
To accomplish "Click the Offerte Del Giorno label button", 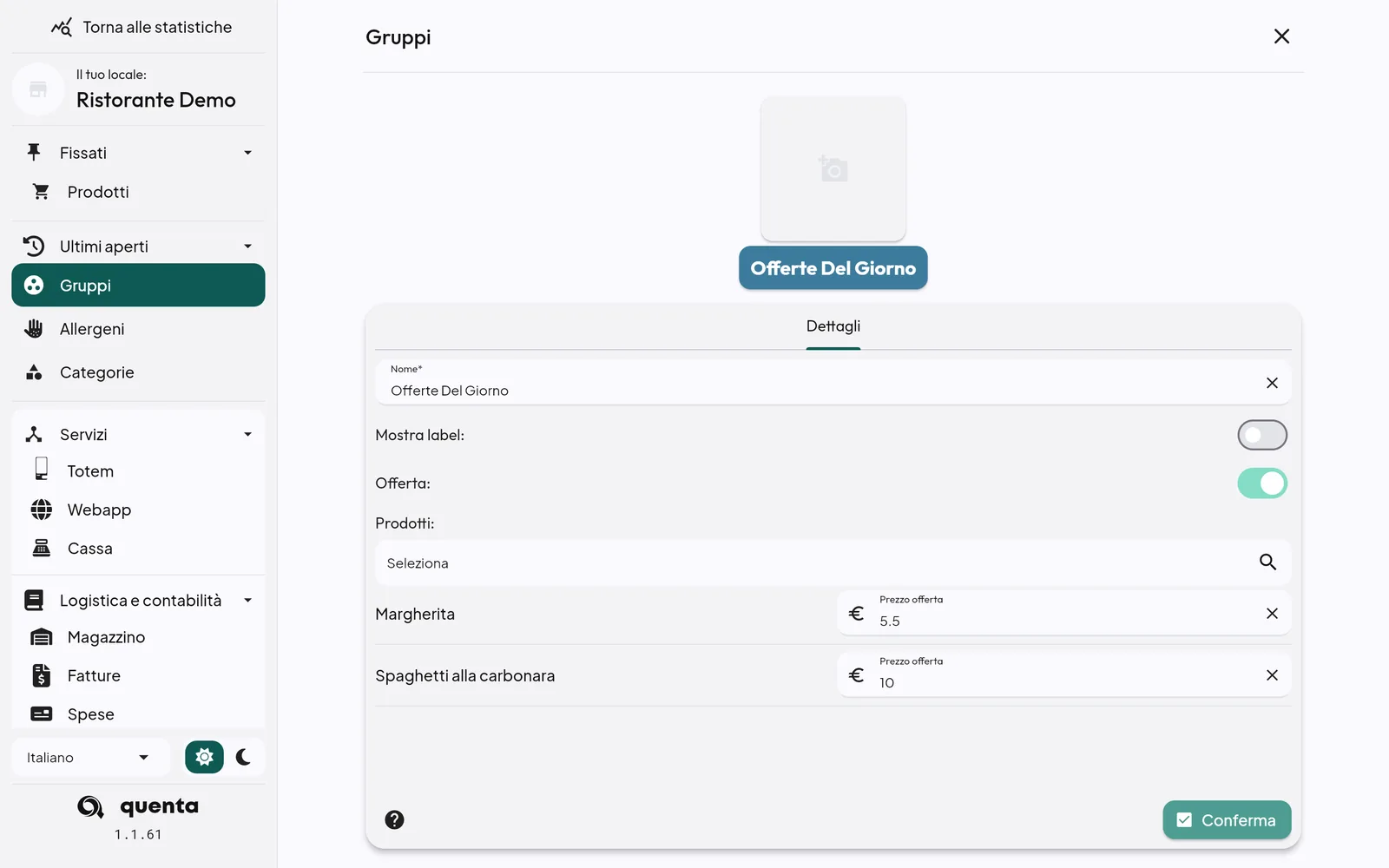I will coord(833,268).
